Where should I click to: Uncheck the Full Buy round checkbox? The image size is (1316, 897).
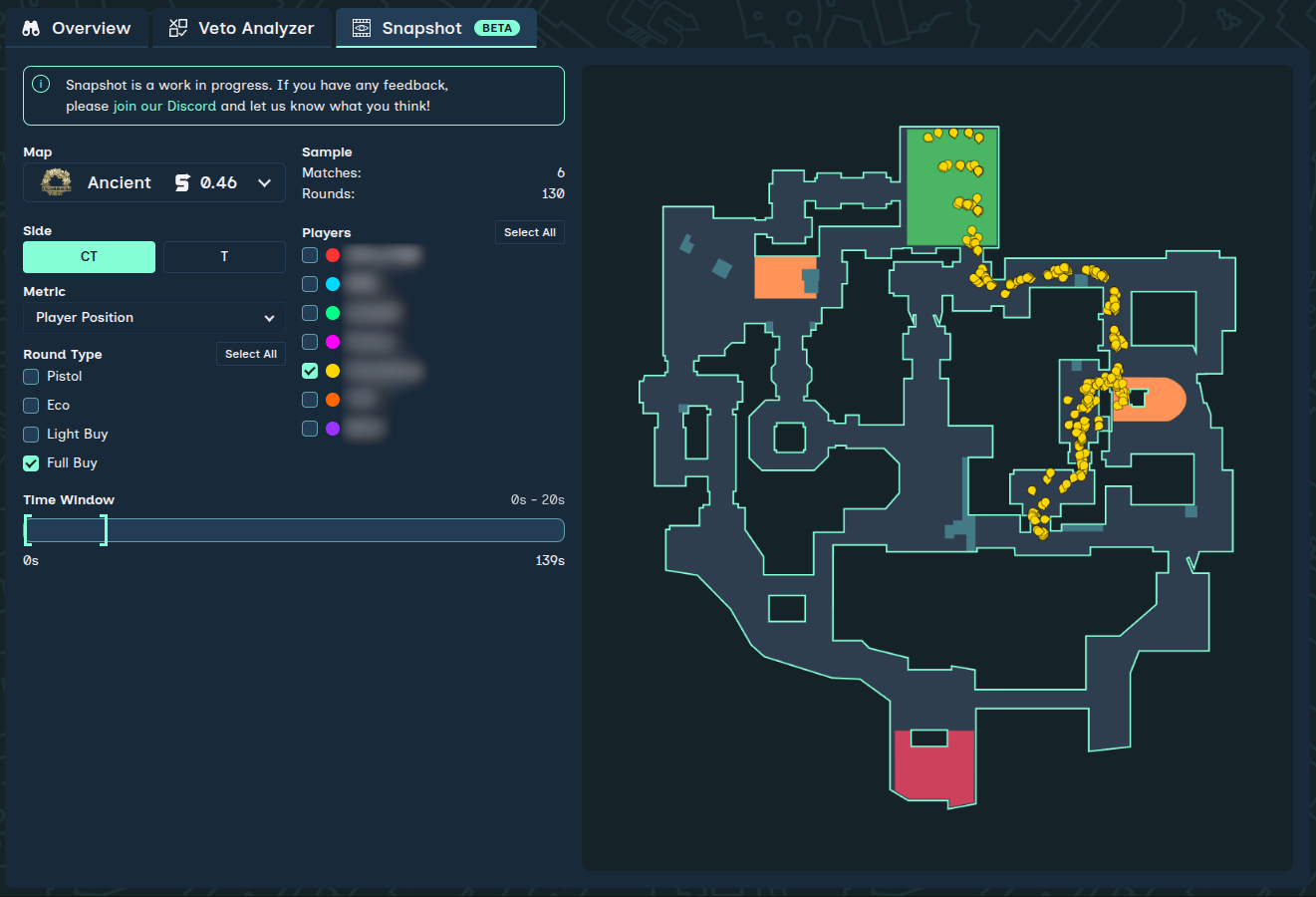click(x=32, y=463)
